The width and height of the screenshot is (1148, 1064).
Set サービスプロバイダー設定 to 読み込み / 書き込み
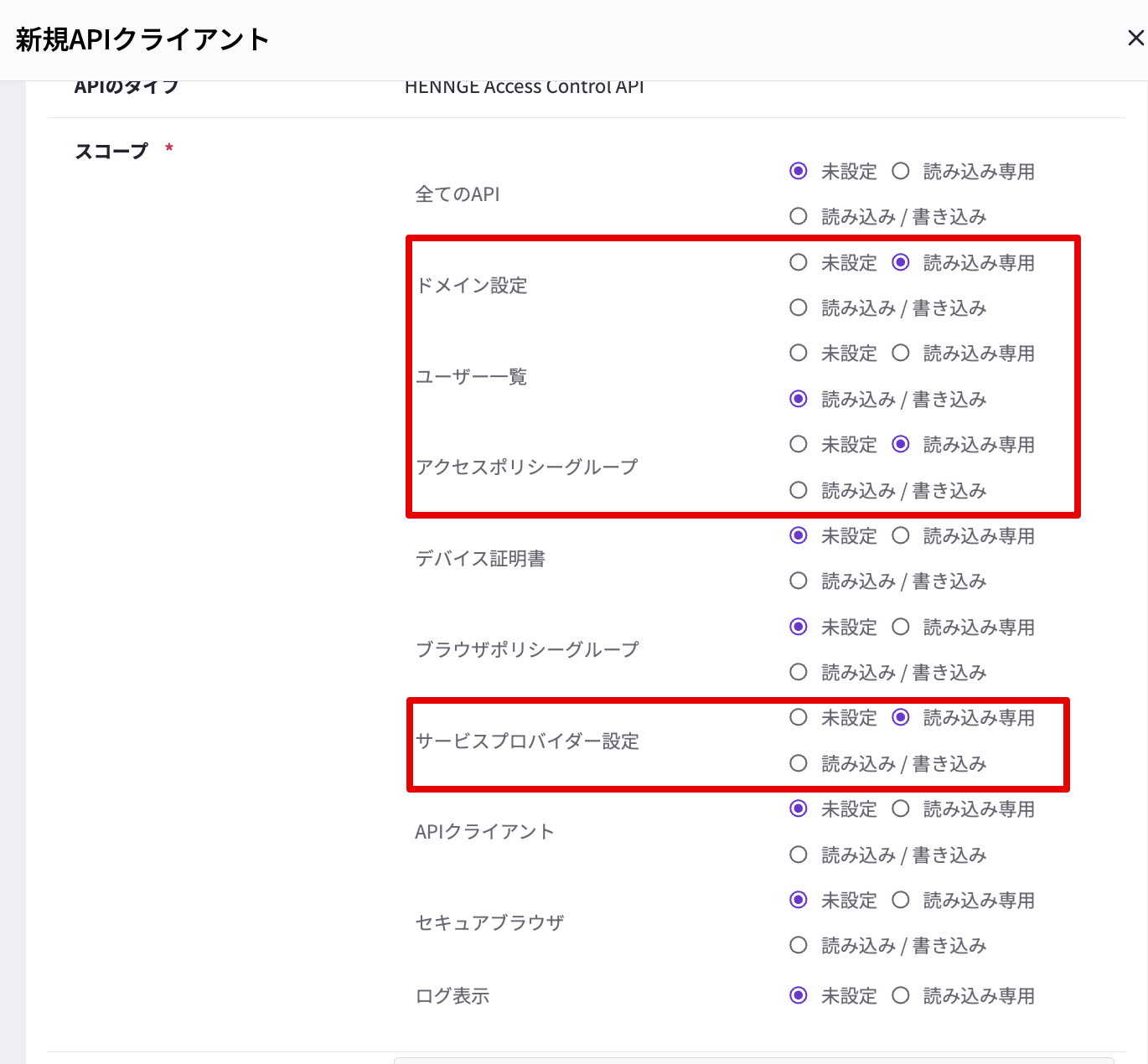pyautogui.click(x=799, y=764)
